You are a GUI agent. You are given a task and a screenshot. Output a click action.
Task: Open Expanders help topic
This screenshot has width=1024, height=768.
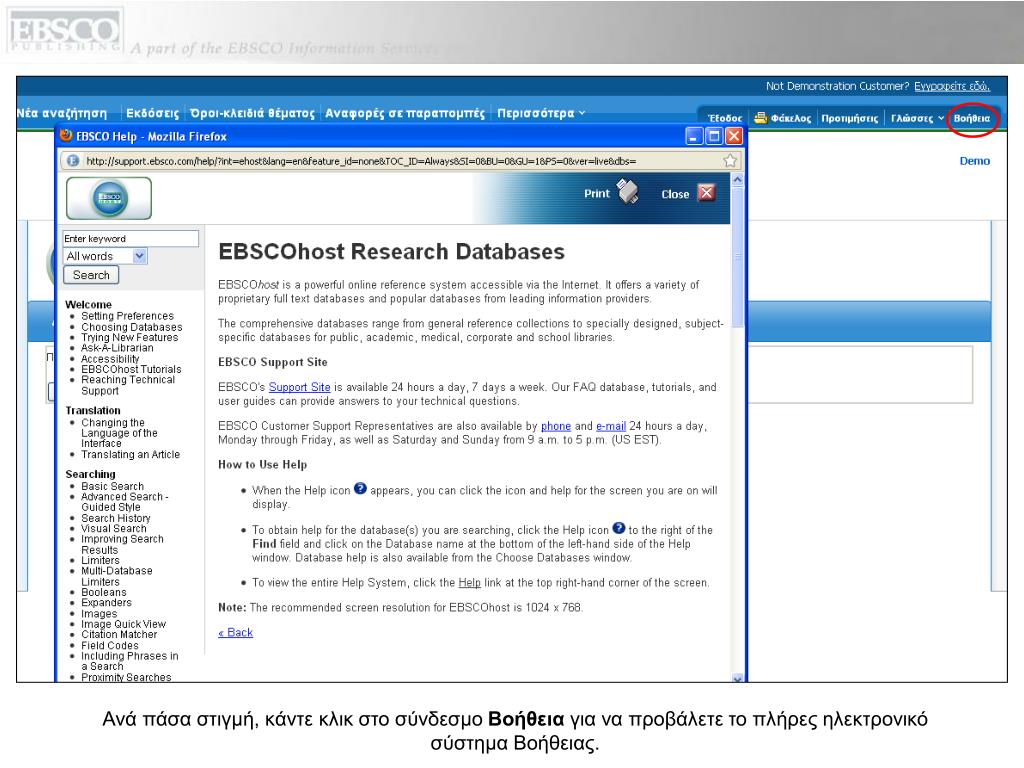pyautogui.click(x=106, y=603)
